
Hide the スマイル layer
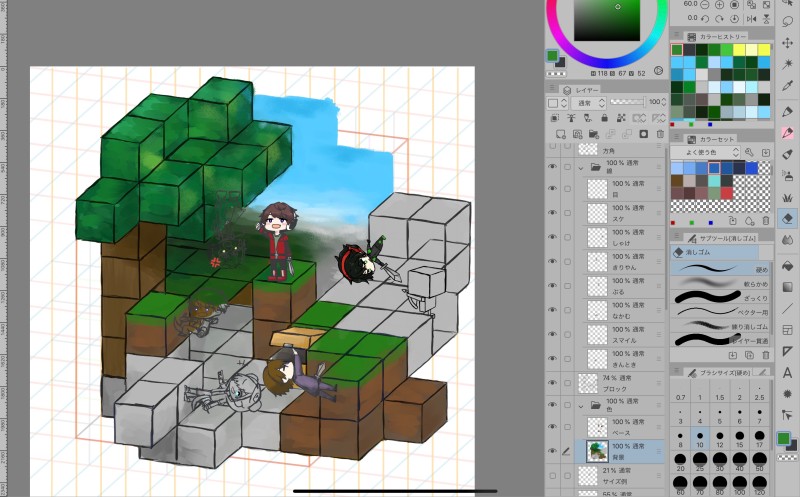(x=552, y=334)
